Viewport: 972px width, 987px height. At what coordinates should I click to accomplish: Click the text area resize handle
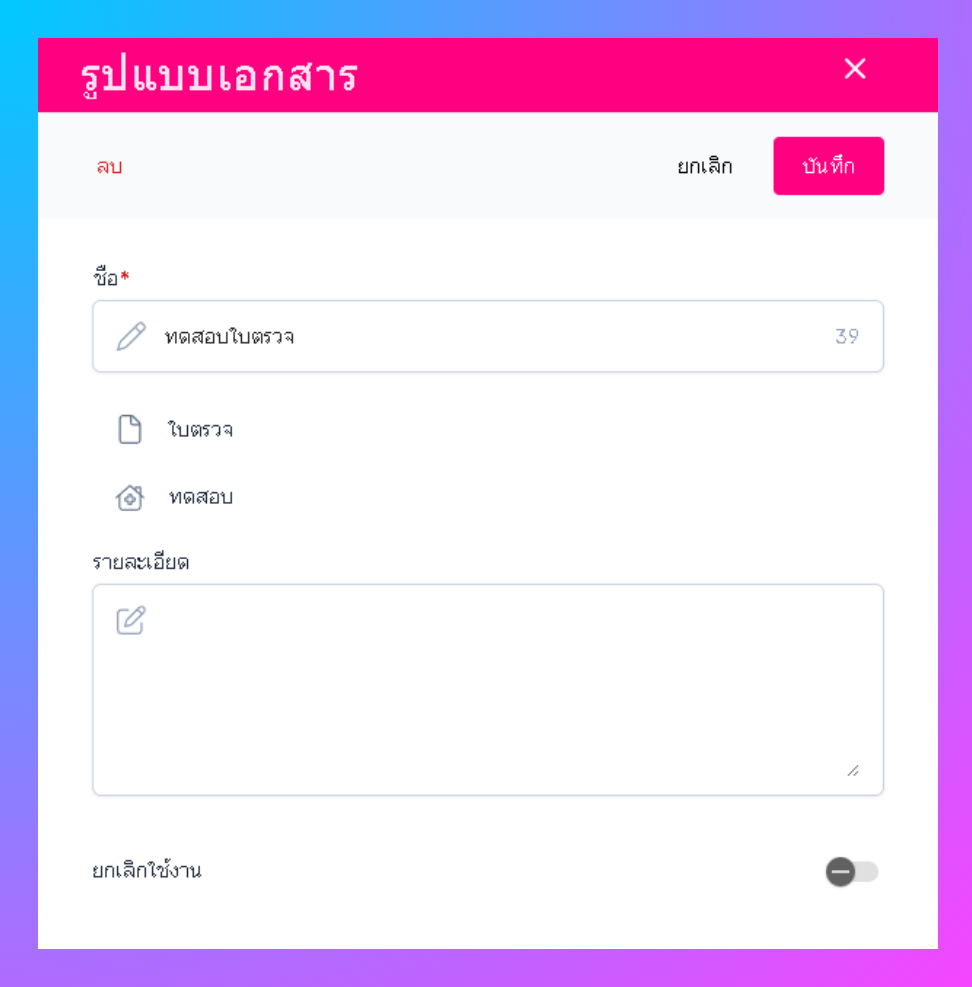click(x=853, y=770)
